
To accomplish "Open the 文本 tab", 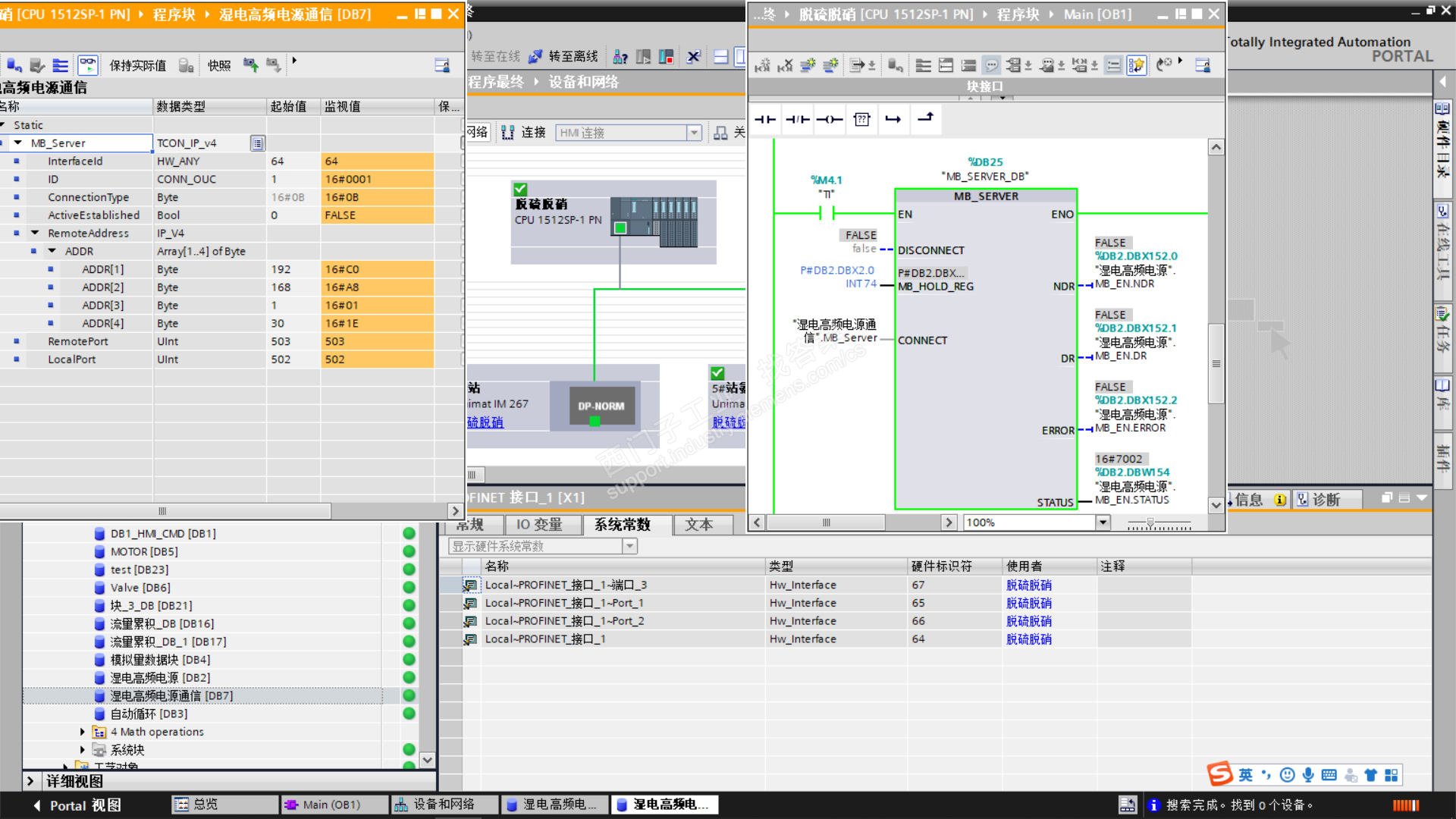I will (698, 525).
